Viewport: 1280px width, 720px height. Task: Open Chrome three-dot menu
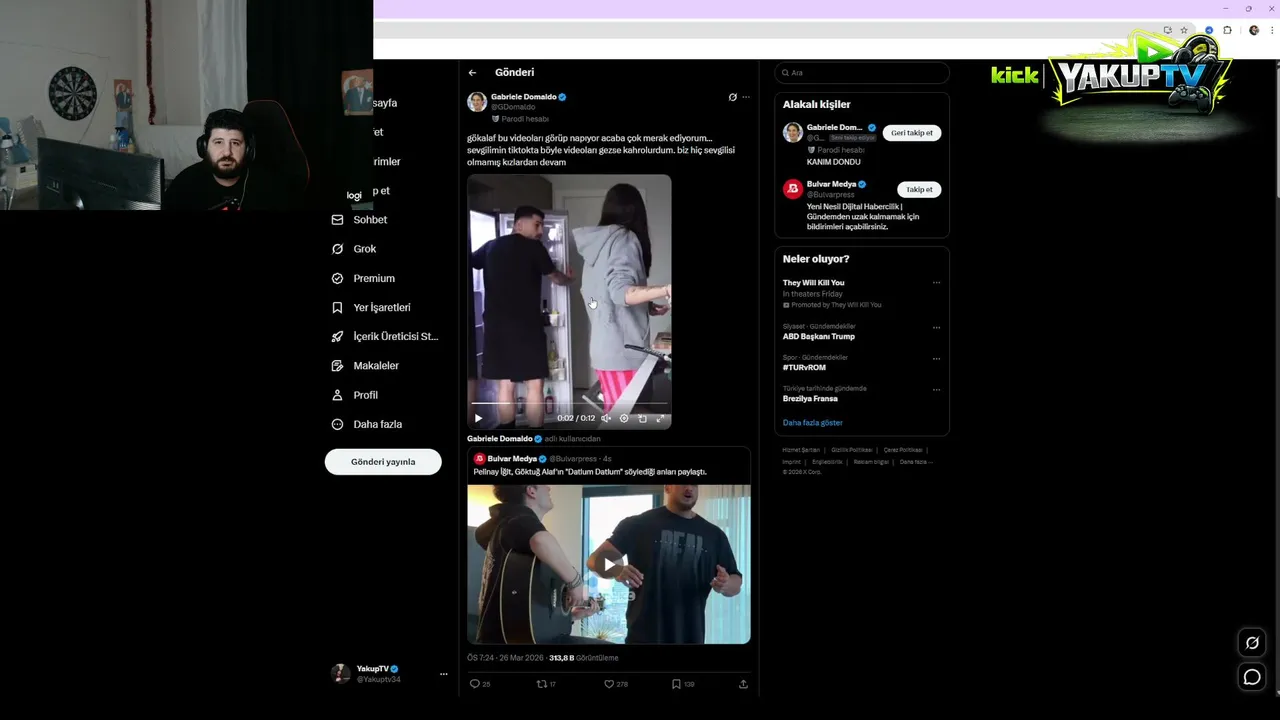pyautogui.click(x=1271, y=30)
